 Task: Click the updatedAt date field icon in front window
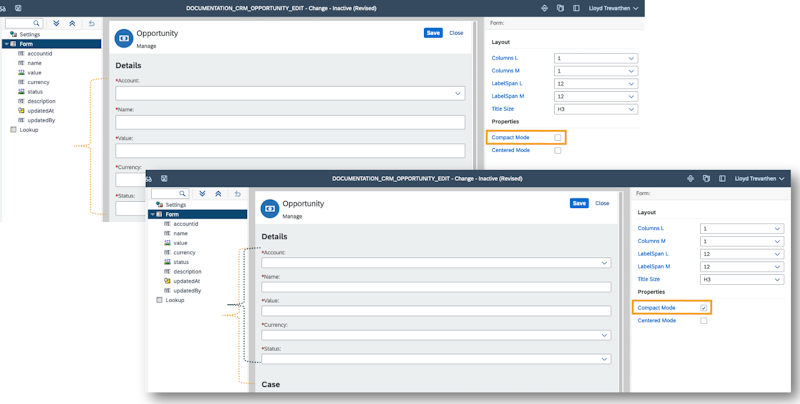point(167,281)
